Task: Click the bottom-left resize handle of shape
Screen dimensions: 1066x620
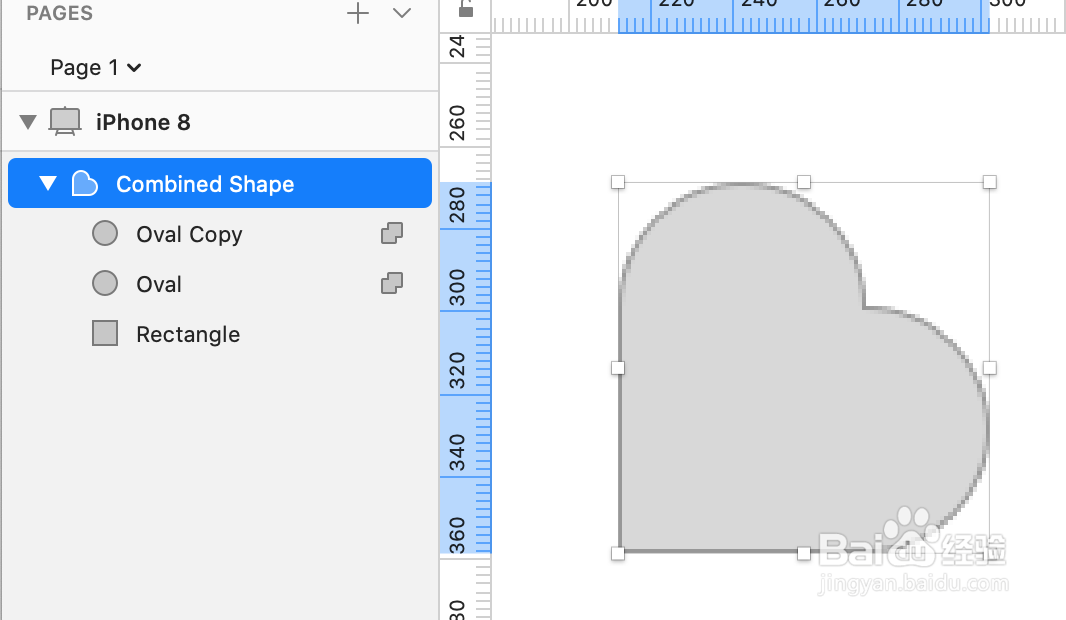Action: click(x=618, y=553)
